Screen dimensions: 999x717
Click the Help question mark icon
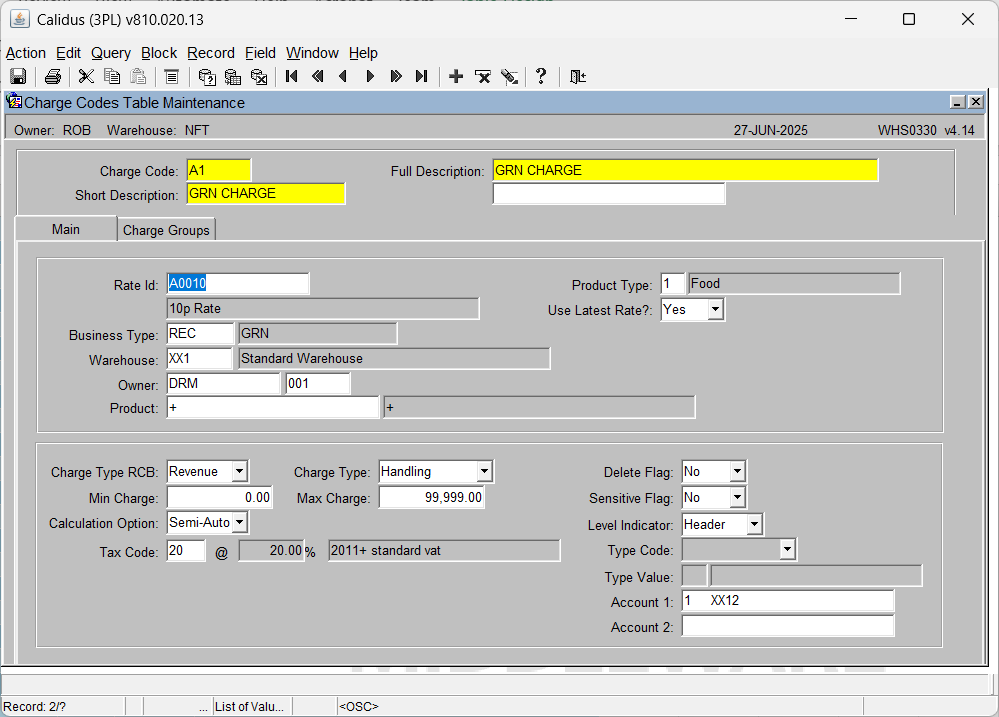(x=541, y=76)
